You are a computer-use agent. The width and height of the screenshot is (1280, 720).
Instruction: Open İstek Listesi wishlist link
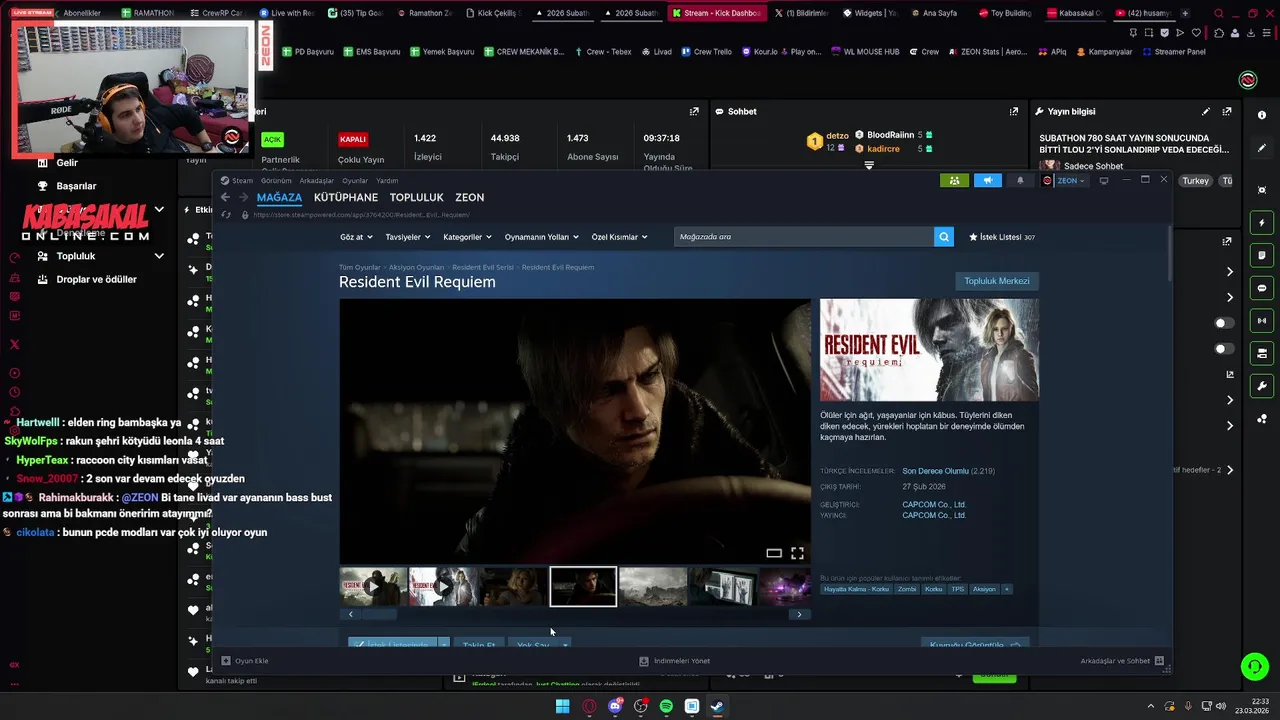[x=1002, y=237]
